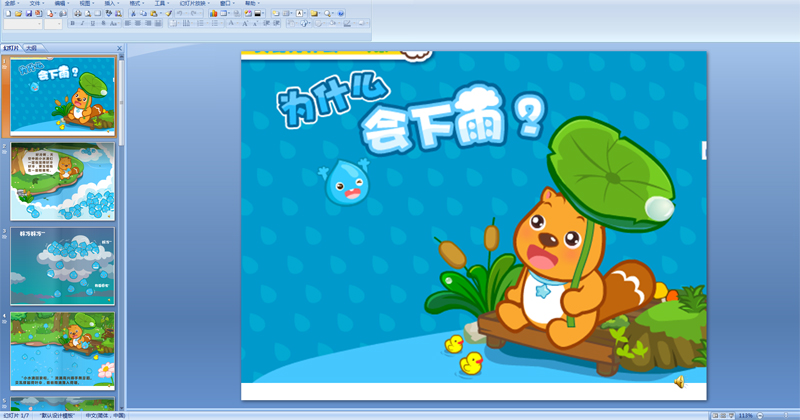This screenshot has height=420, width=800.
Task: Toggle strikethrough formatting
Action: pos(103,23)
